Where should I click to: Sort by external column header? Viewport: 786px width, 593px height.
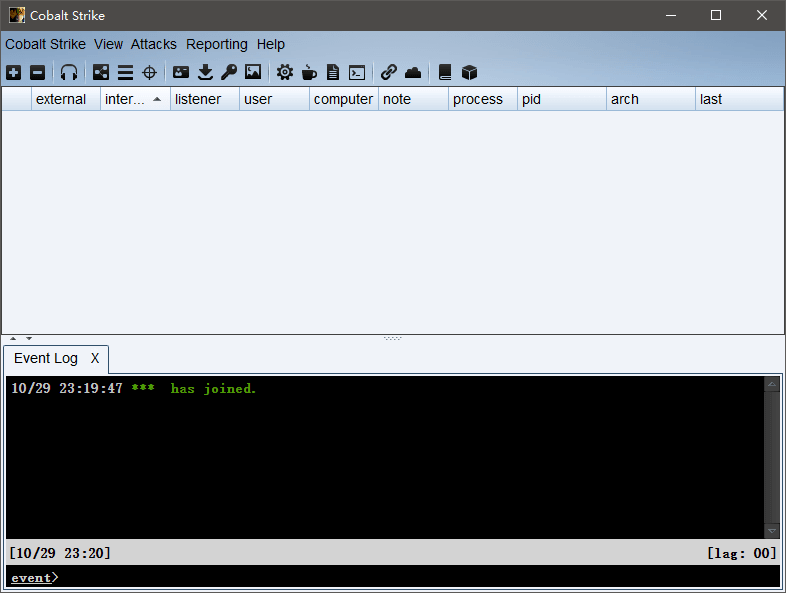(x=66, y=99)
